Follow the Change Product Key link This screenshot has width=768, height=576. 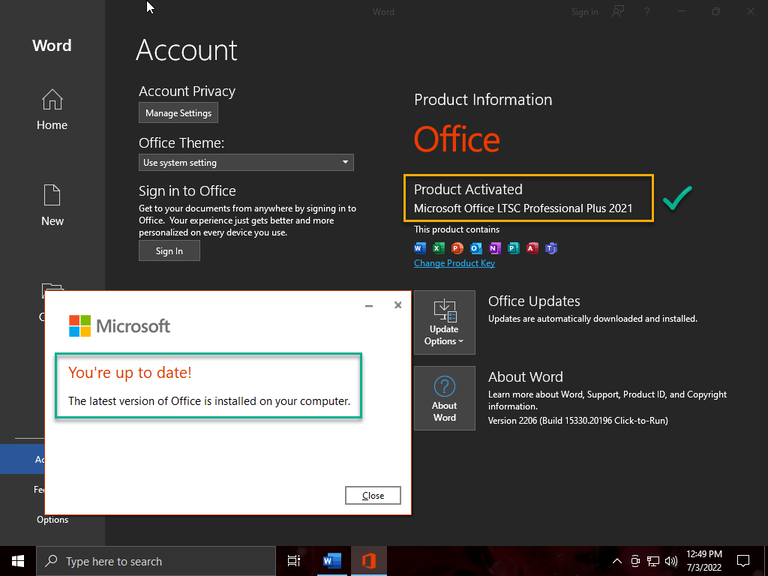click(x=454, y=263)
